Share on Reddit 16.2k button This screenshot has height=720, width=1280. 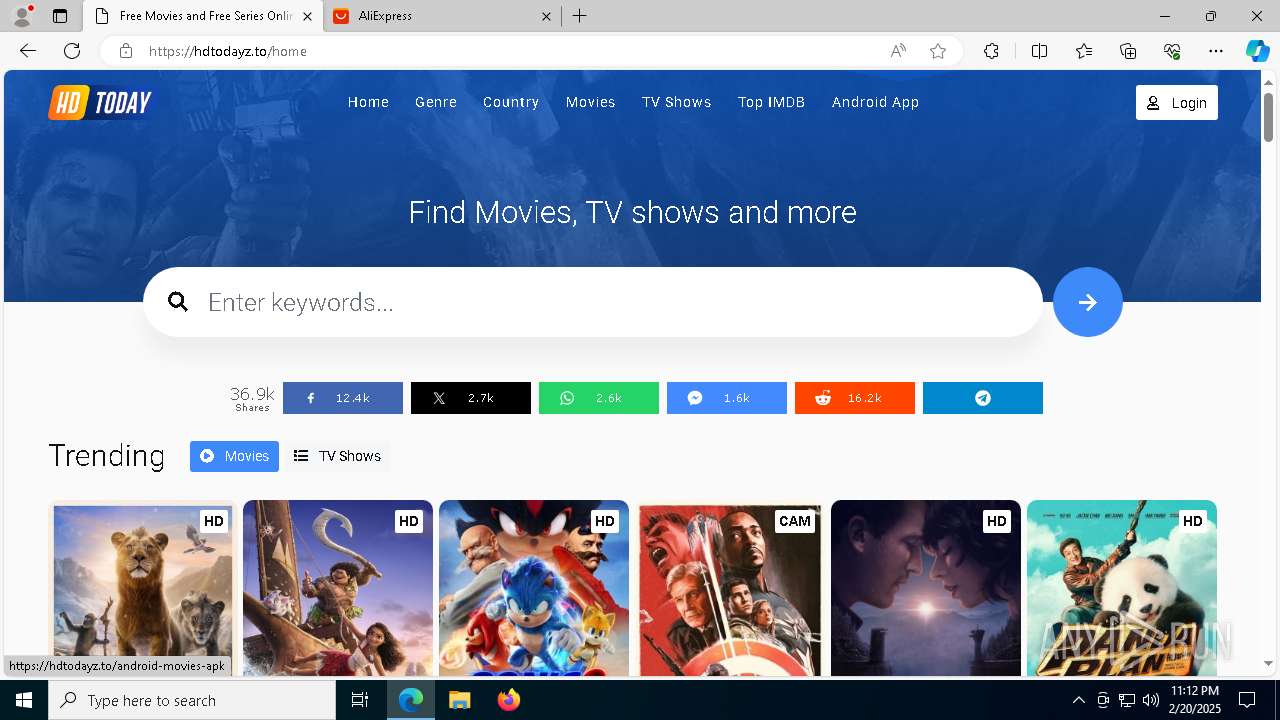pos(855,398)
